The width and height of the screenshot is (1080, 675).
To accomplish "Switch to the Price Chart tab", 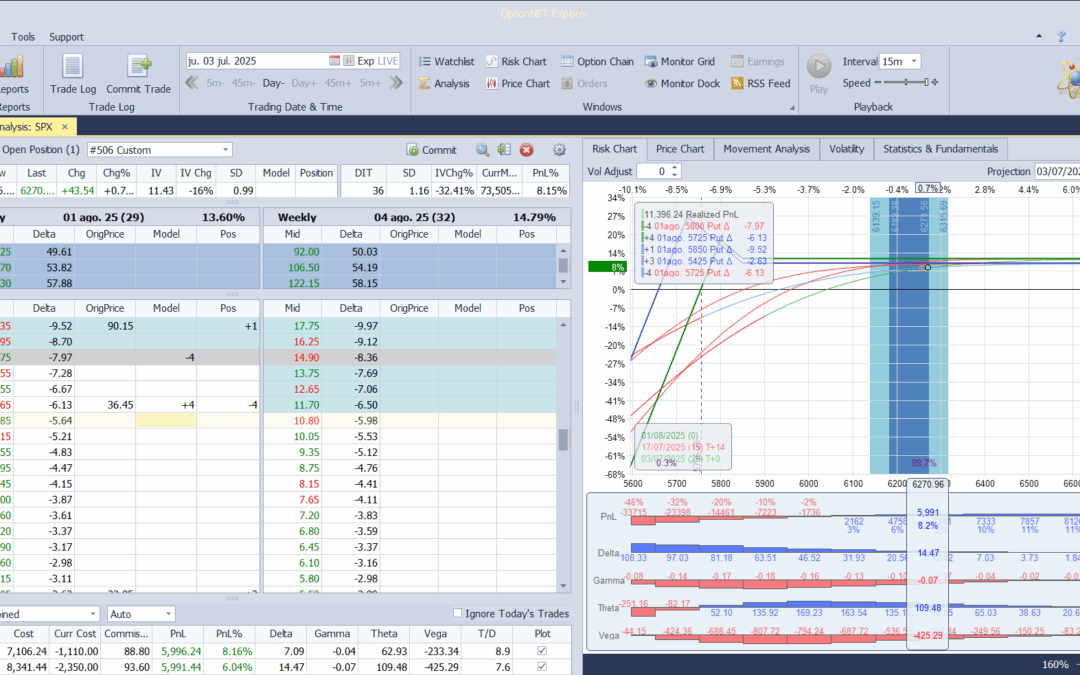I will [x=680, y=149].
